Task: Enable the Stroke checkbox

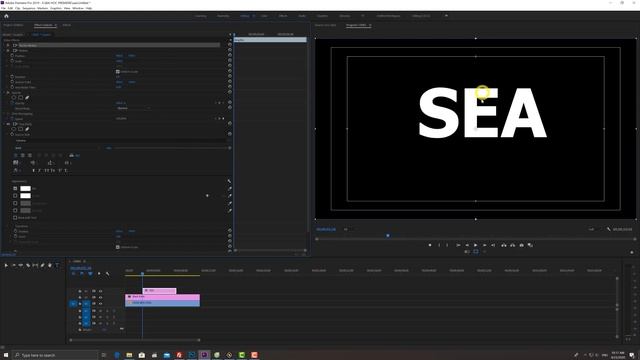Action: pos(15,196)
